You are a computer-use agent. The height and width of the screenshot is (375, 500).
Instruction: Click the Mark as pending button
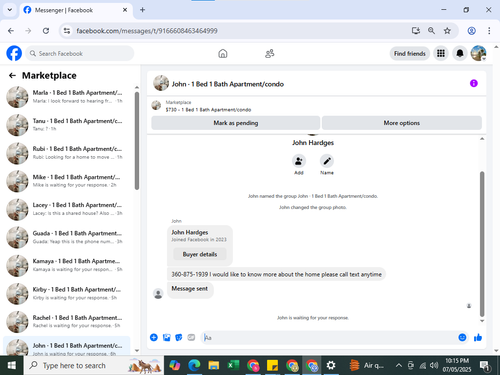236,123
